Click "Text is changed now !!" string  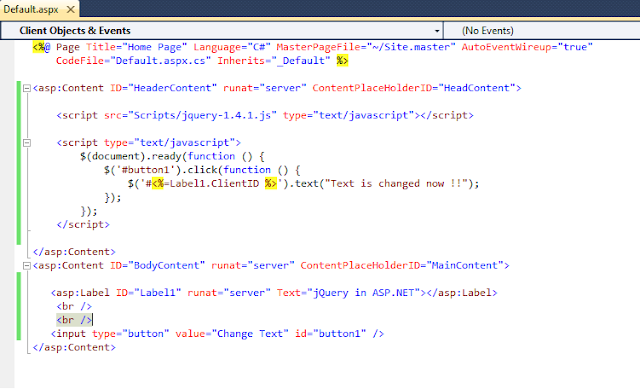point(396,184)
